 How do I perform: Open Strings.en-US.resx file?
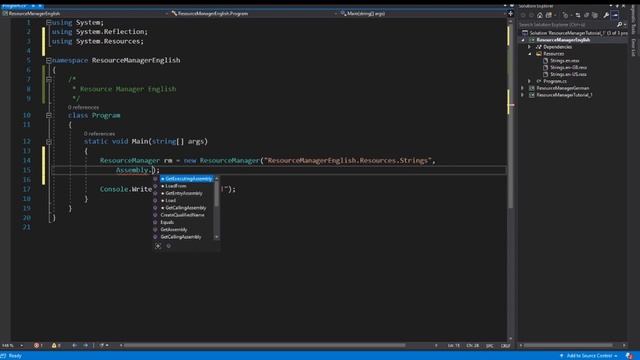pyautogui.click(x=568, y=74)
